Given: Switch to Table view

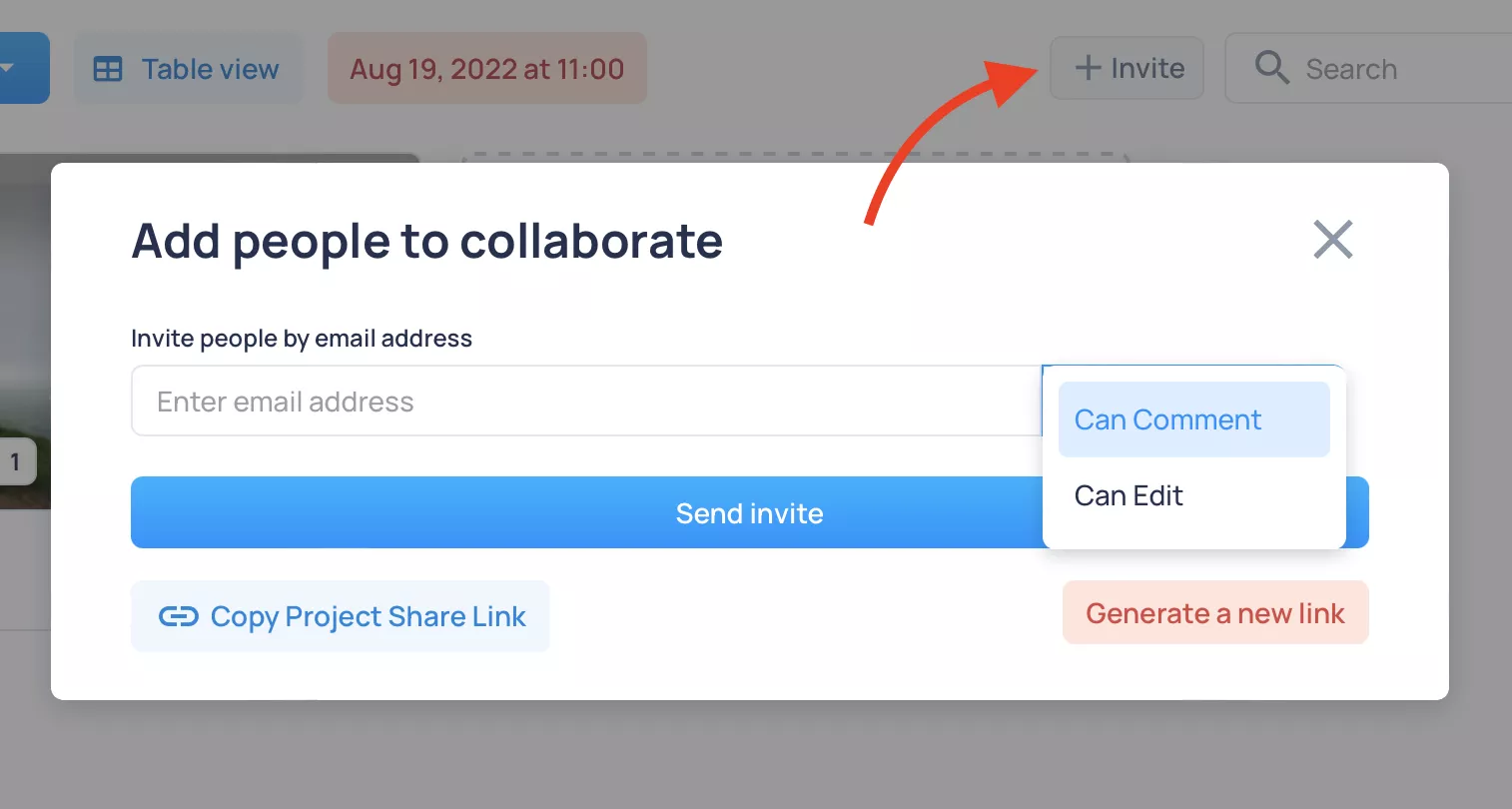Looking at the screenshot, I should 188,68.
